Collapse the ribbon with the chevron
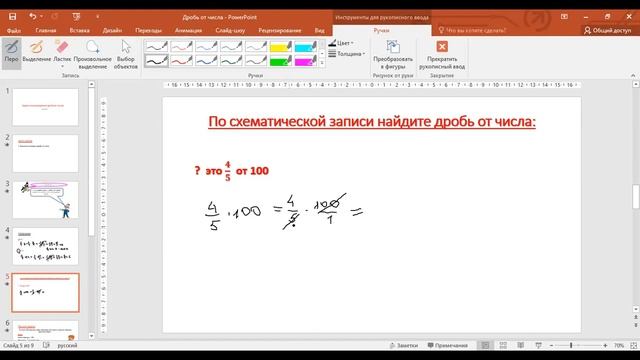Screen dimensions: 640x360 (633, 76)
